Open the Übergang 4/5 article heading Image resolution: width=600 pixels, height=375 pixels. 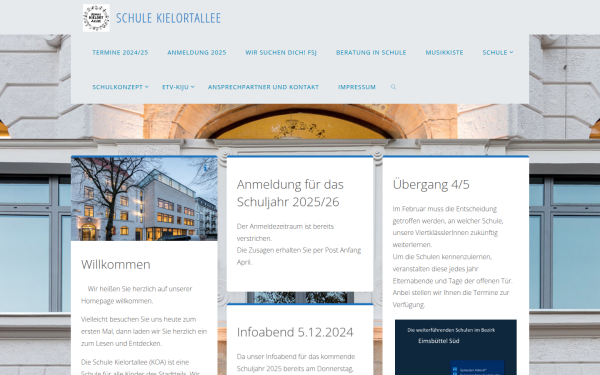[431, 184]
